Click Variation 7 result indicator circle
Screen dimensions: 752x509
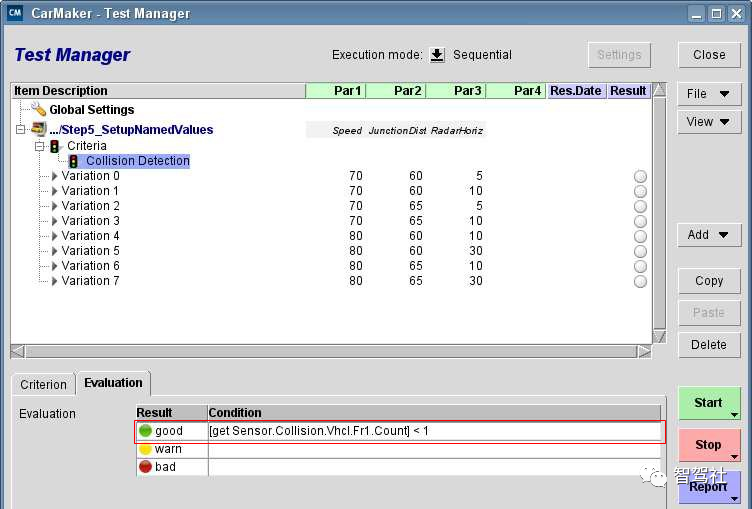click(640, 281)
